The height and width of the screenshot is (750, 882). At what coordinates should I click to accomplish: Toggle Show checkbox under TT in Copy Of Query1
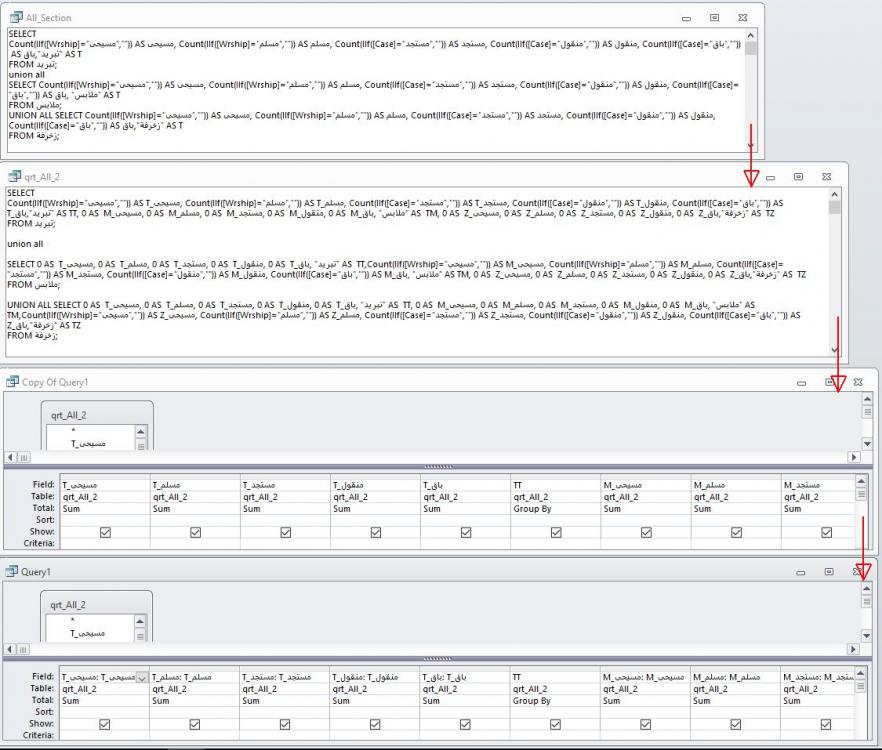tap(555, 533)
